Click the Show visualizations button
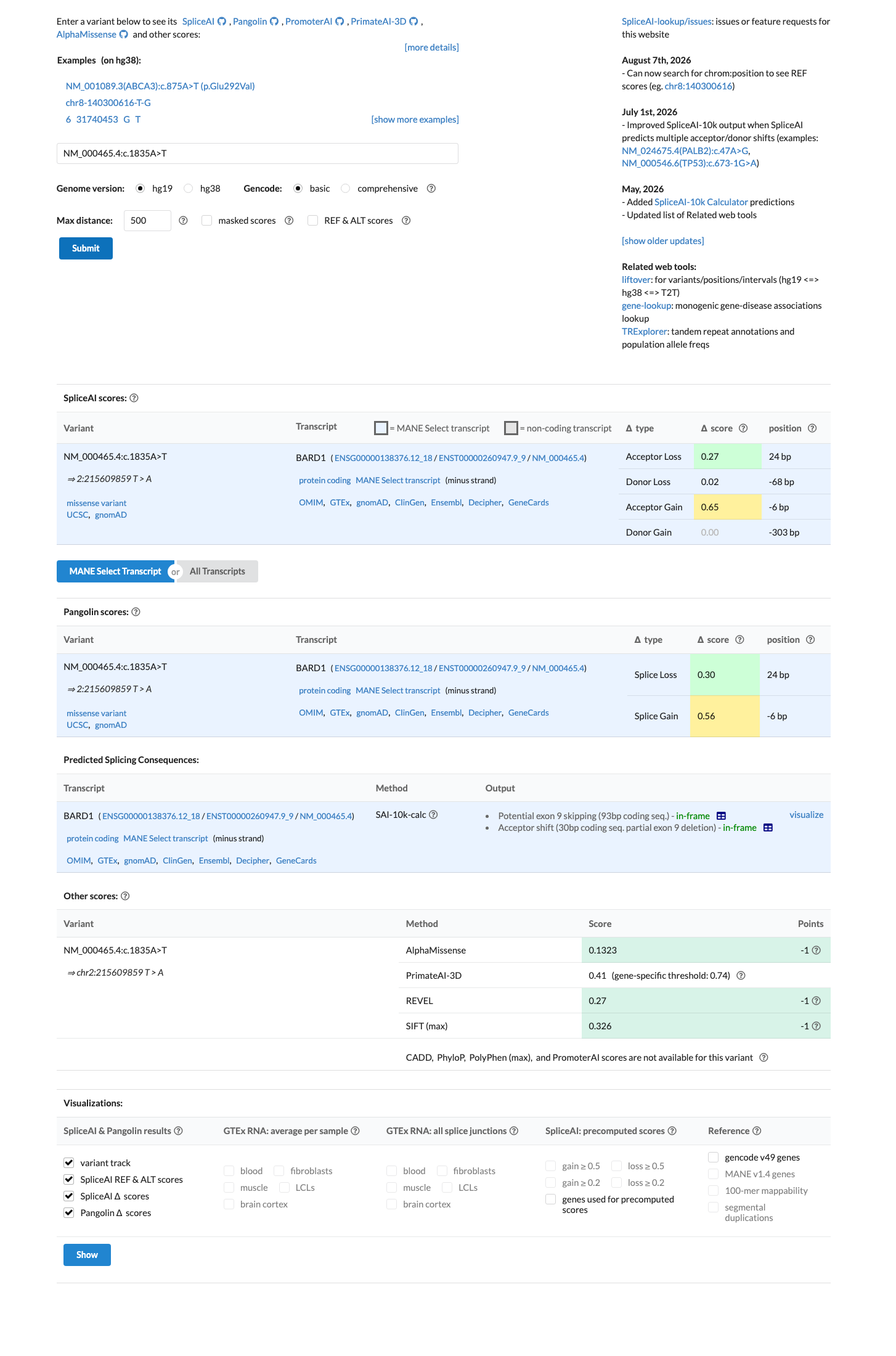Screen dimensions: 896x1356 tap(87, 1255)
